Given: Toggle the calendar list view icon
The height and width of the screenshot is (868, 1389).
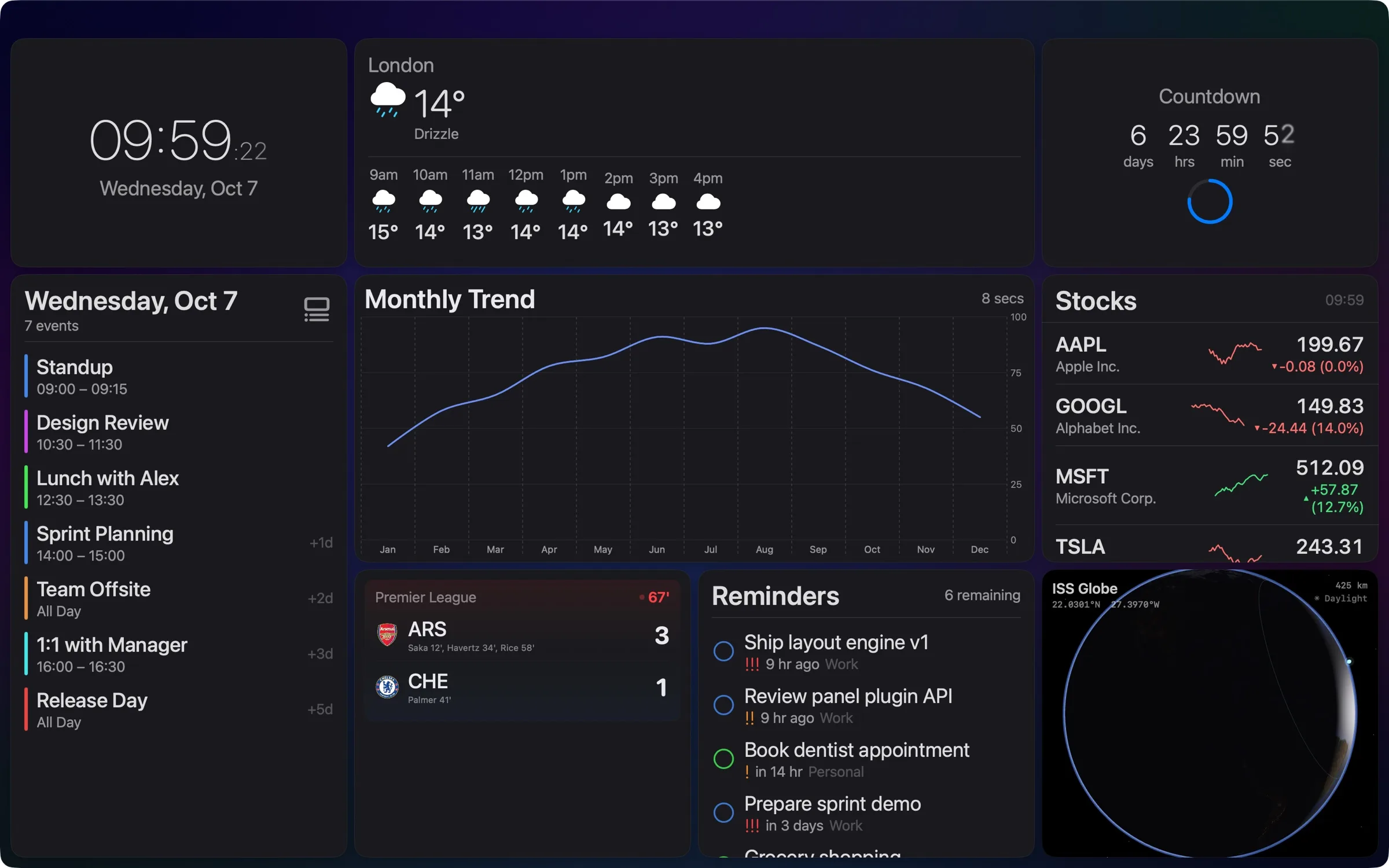Looking at the screenshot, I should 317,310.
